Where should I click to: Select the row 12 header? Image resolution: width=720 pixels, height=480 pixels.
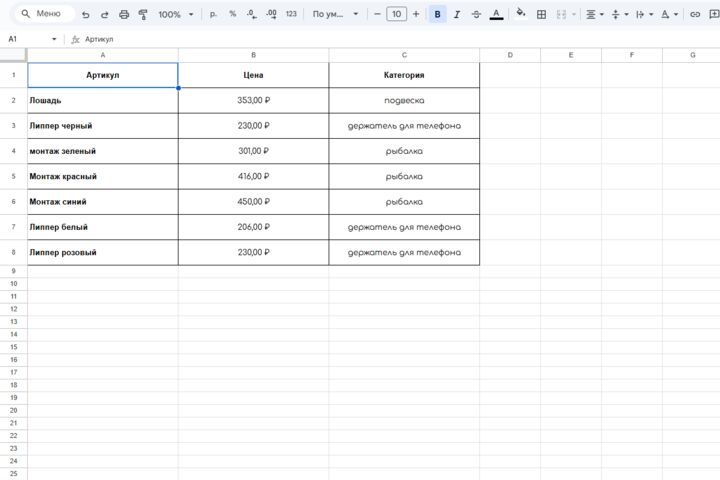(x=13, y=309)
